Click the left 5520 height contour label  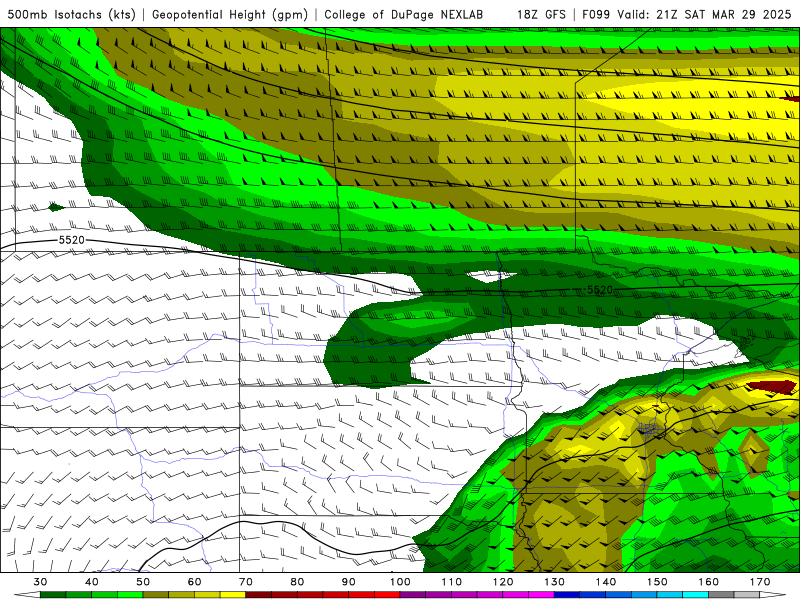click(71, 240)
